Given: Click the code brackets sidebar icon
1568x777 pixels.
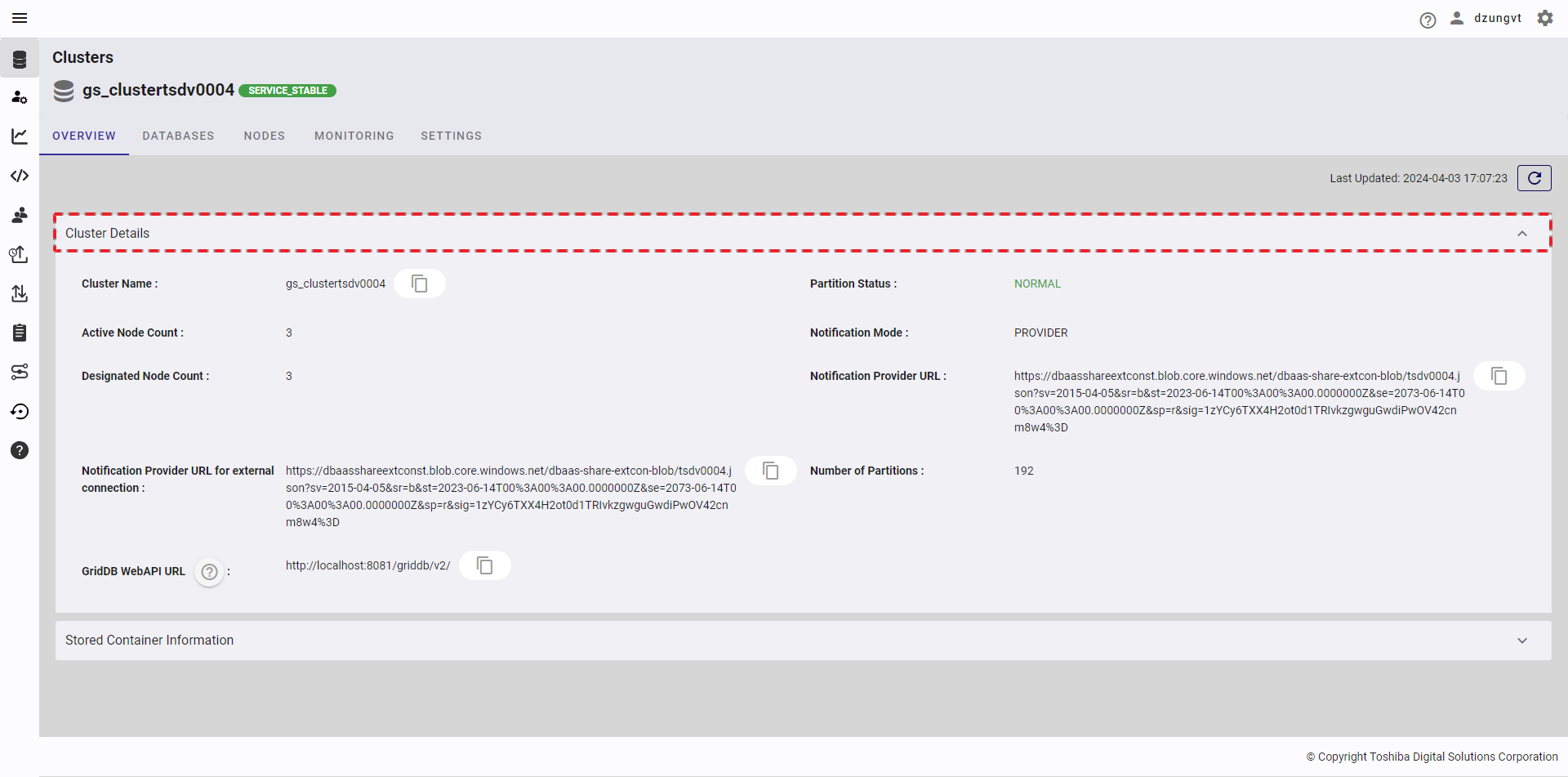Looking at the screenshot, I should pyautogui.click(x=20, y=176).
